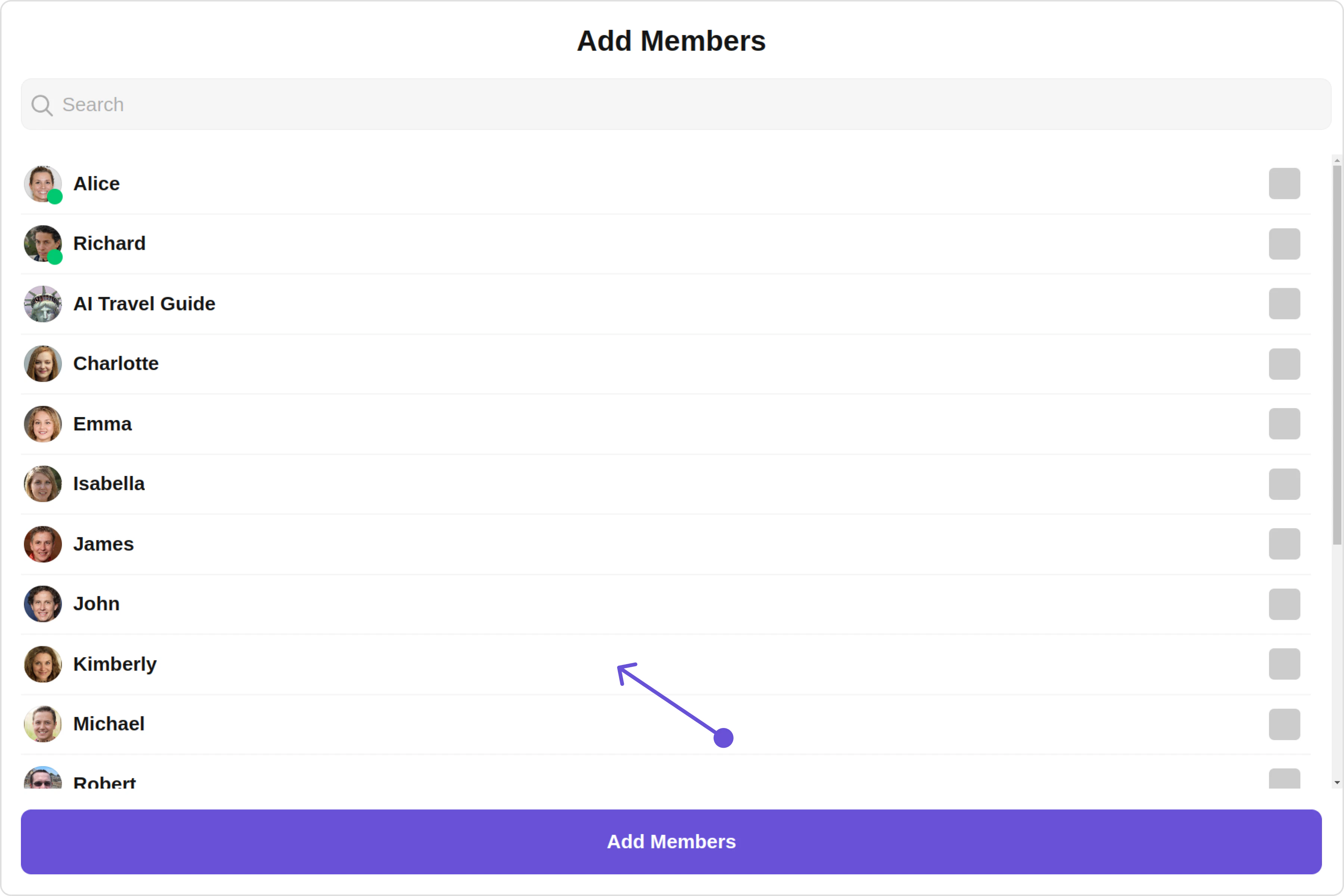Click the scrollbar up arrow
This screenshot has height=896, width=1344.
[x=1337, y=161]
